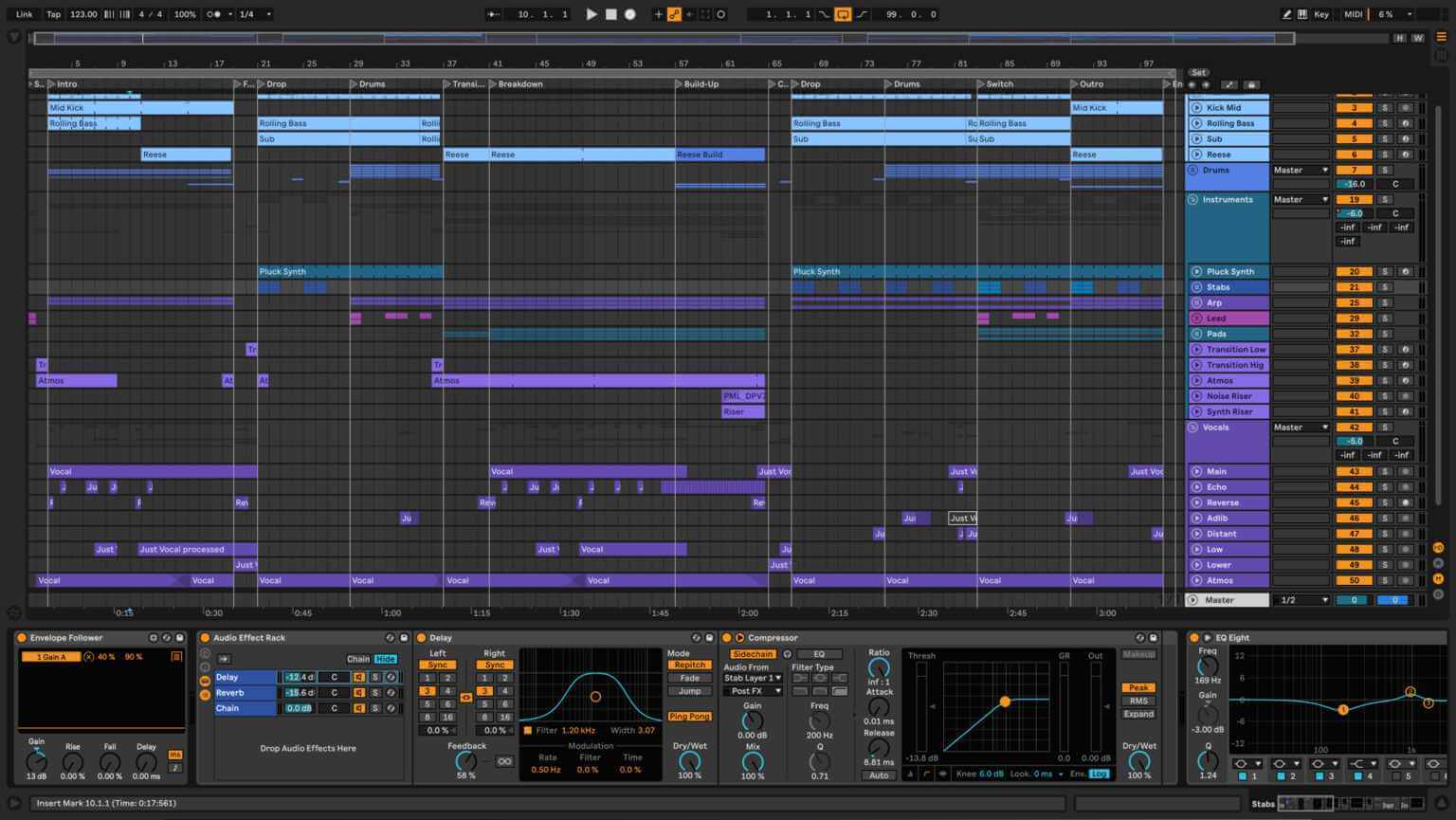Image resolution: width=1456 pixels, height=820 pixels.
Task: Click the Compressor Sidechain toggle button
Action: [752, 654]
